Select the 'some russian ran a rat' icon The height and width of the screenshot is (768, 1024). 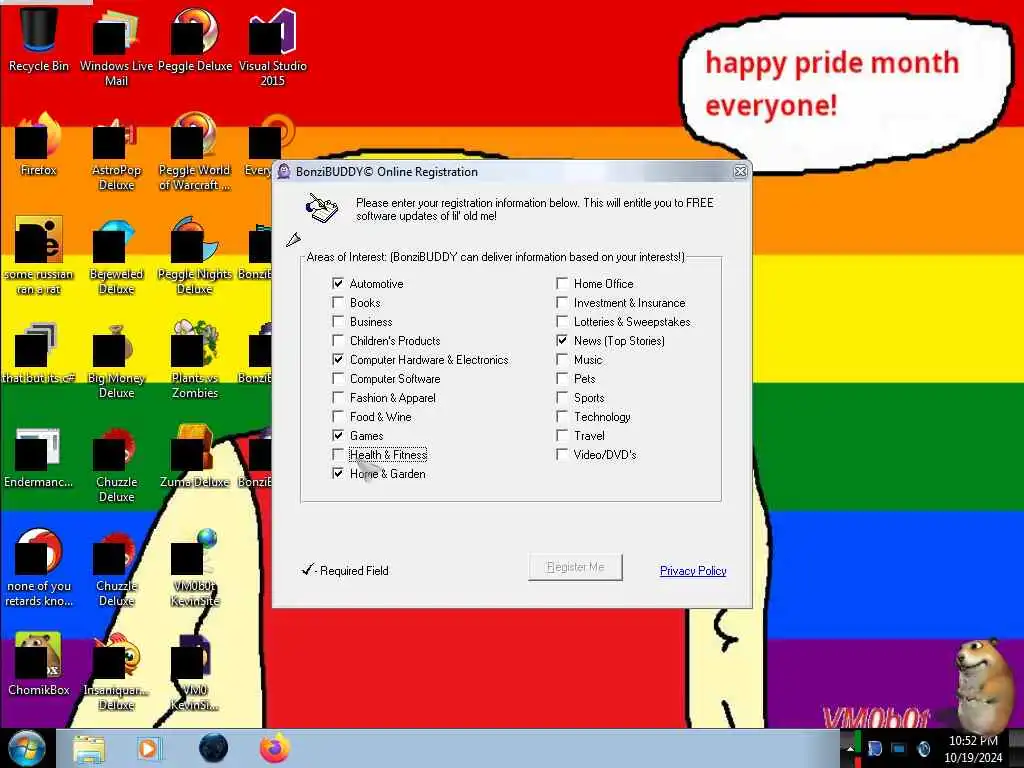pos(39,255)
